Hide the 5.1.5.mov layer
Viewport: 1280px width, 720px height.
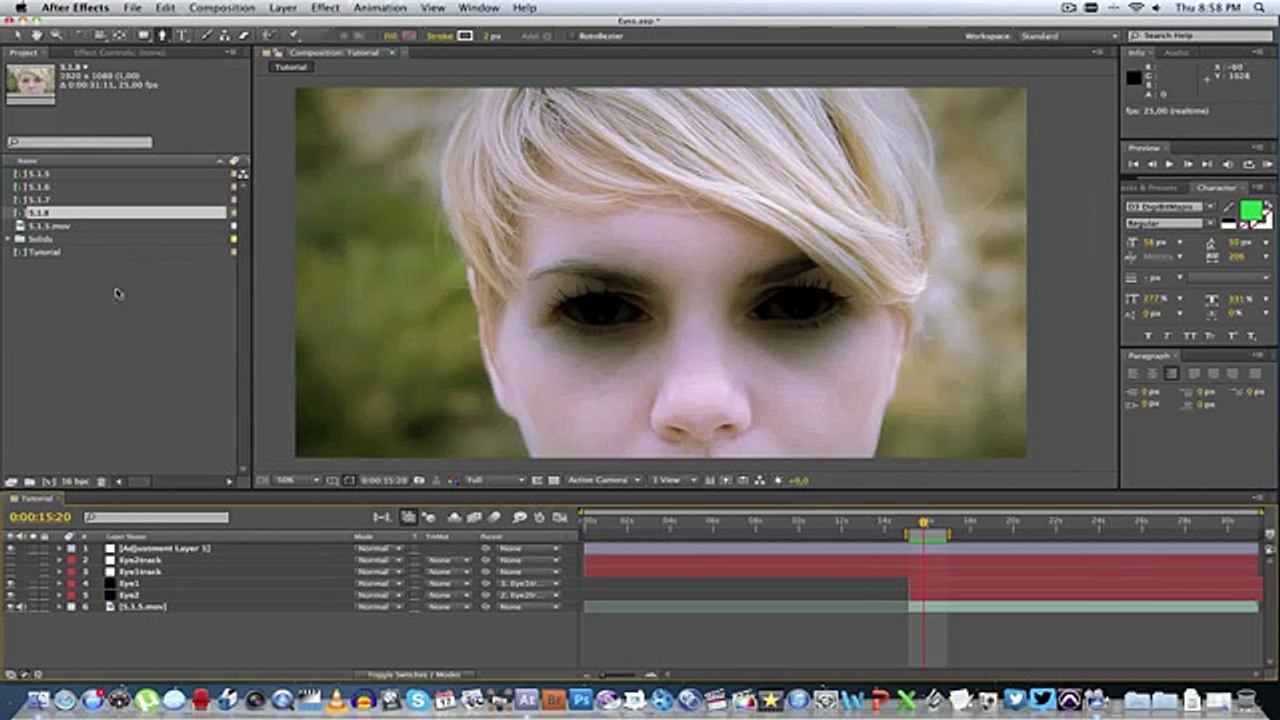(11, 607)
